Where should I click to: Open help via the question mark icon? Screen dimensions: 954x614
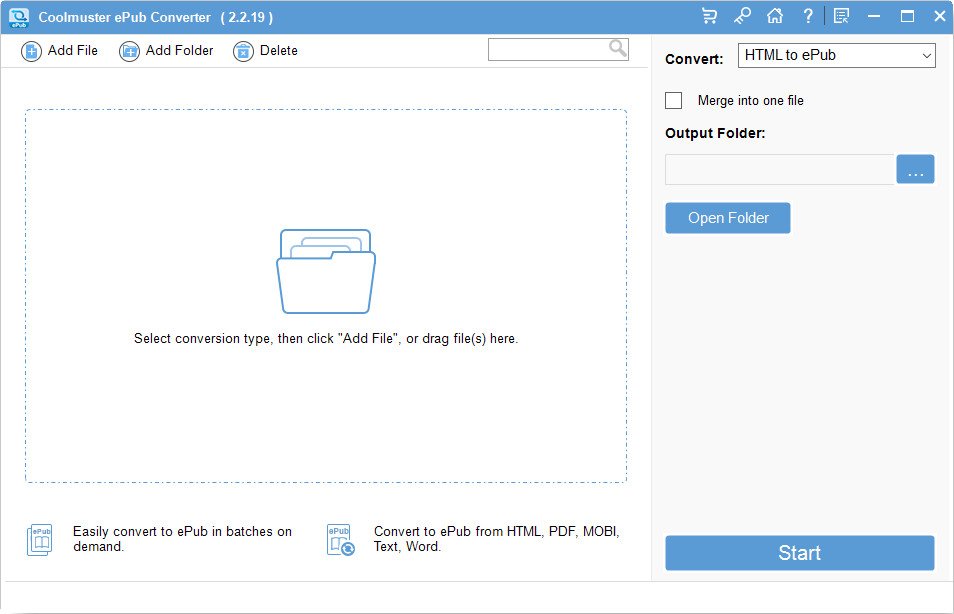click(x=808, y=16)
